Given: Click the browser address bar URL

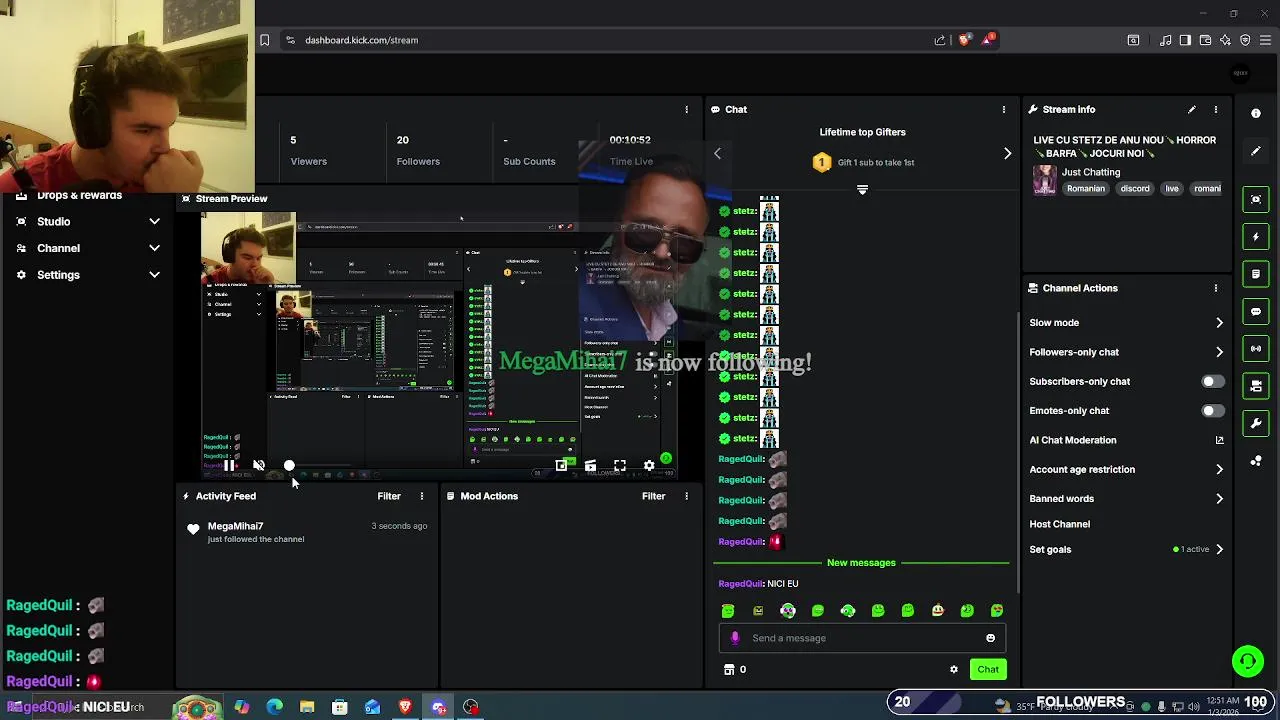Looking at the screenshot, I should (x=361, y=40).
